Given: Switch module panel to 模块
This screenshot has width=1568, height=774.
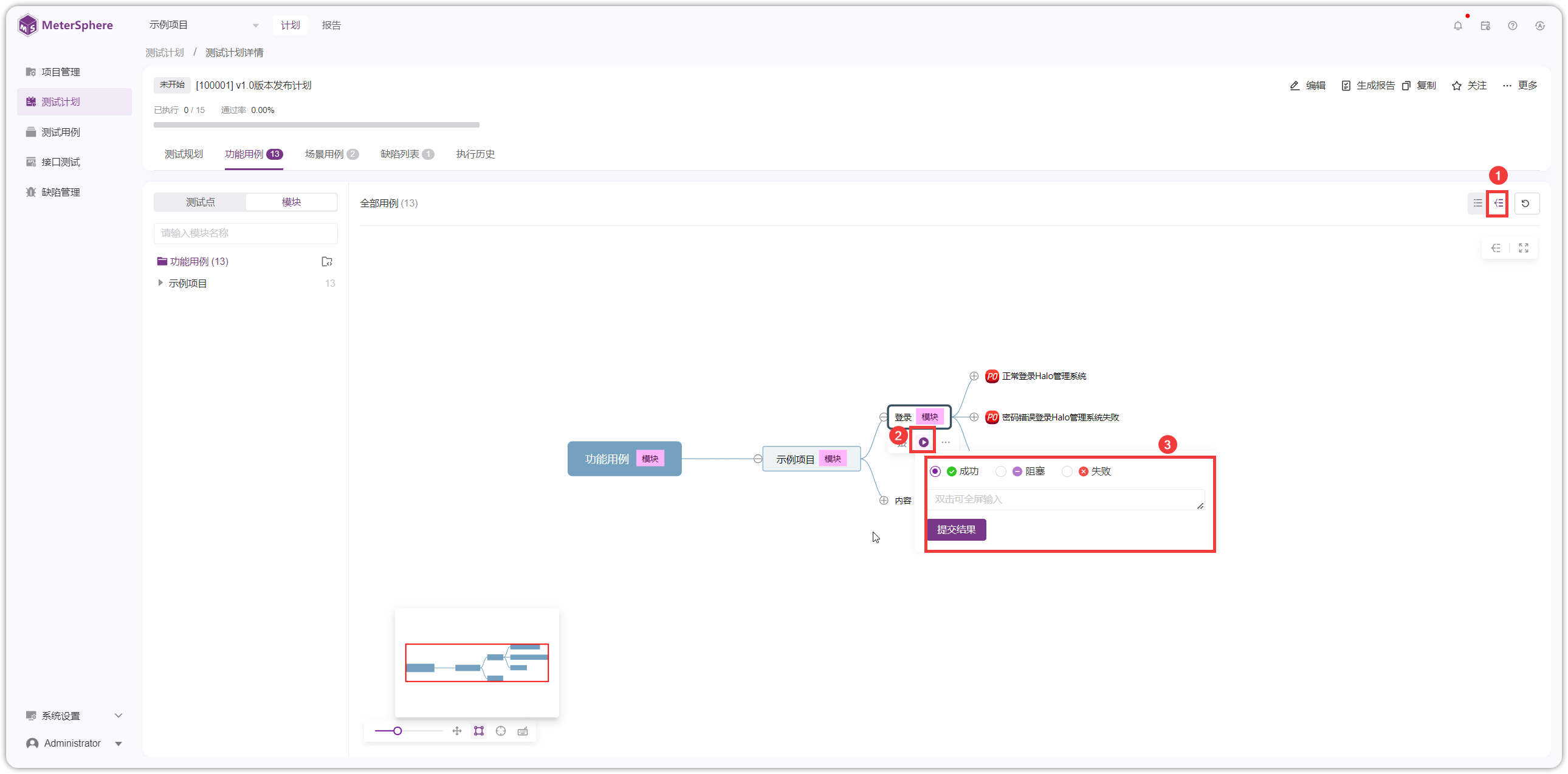Looking at the screenshot, I should point(291,202).
